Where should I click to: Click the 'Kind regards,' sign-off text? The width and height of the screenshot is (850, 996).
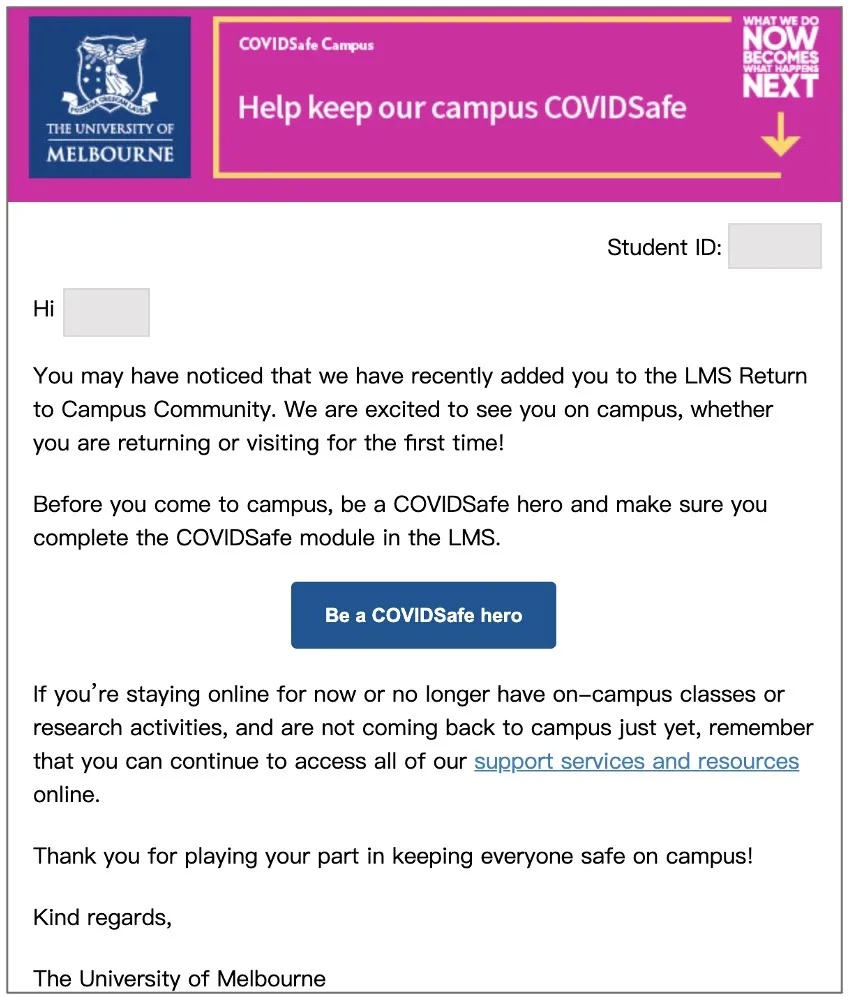click(102, 918)
